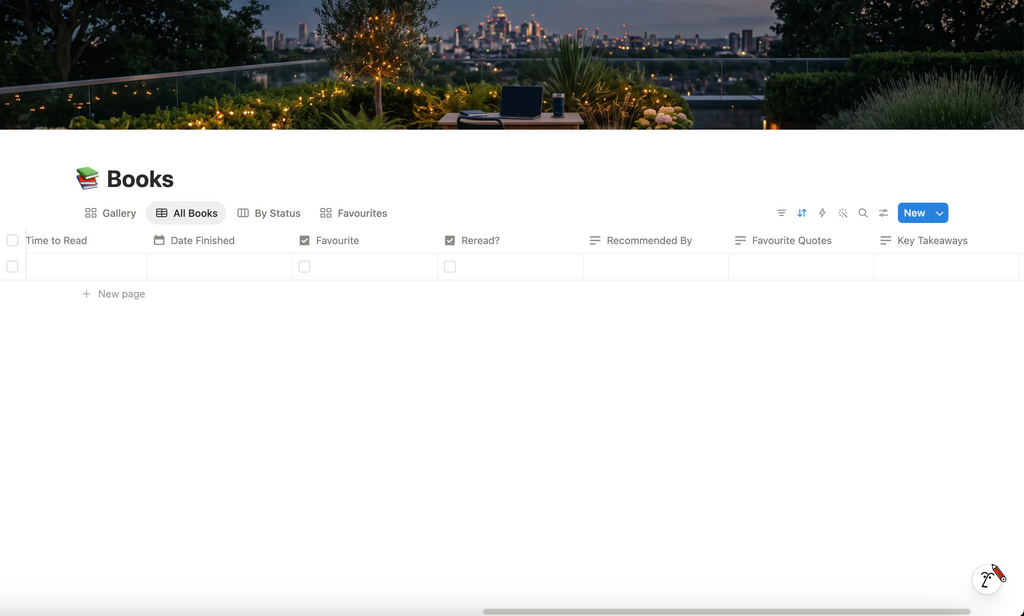
Task: Tick the Reread? checkbox in first row
Action: pos(450,267)
